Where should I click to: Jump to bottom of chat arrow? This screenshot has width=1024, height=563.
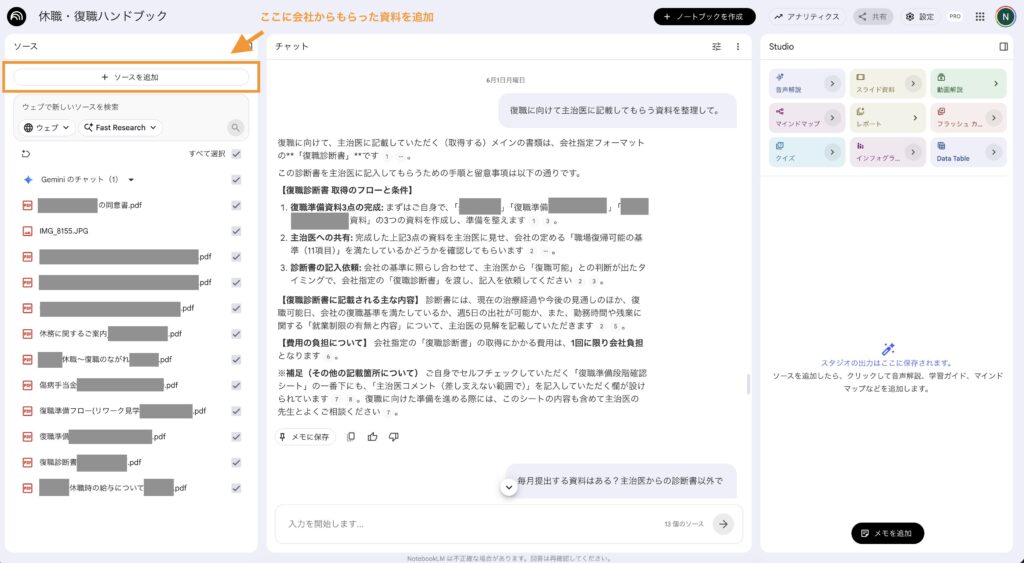click(x=509, y=487)
